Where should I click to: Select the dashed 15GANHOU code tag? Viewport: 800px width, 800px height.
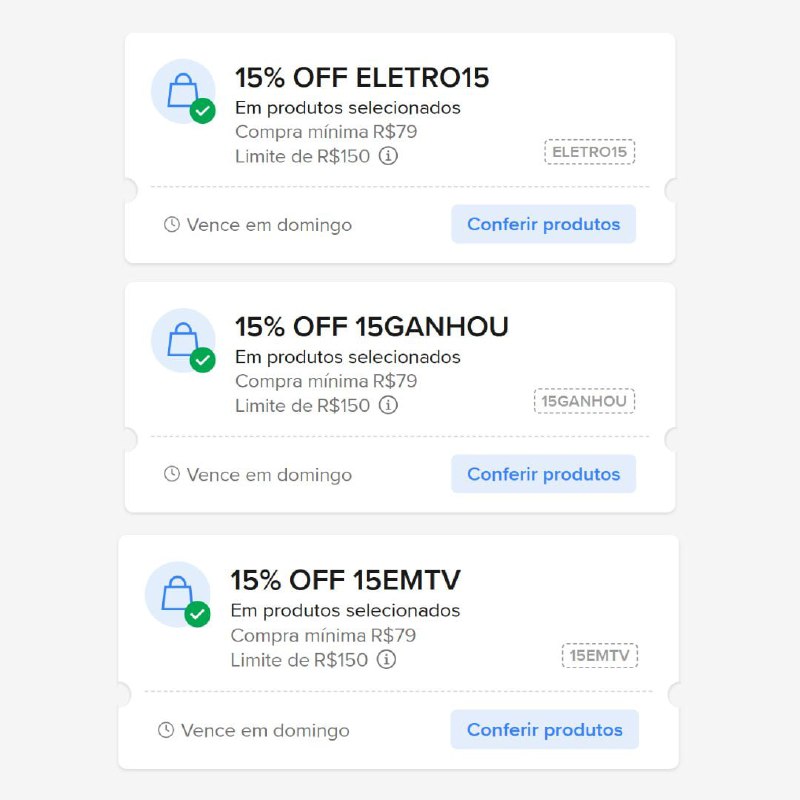pos(584,401)
